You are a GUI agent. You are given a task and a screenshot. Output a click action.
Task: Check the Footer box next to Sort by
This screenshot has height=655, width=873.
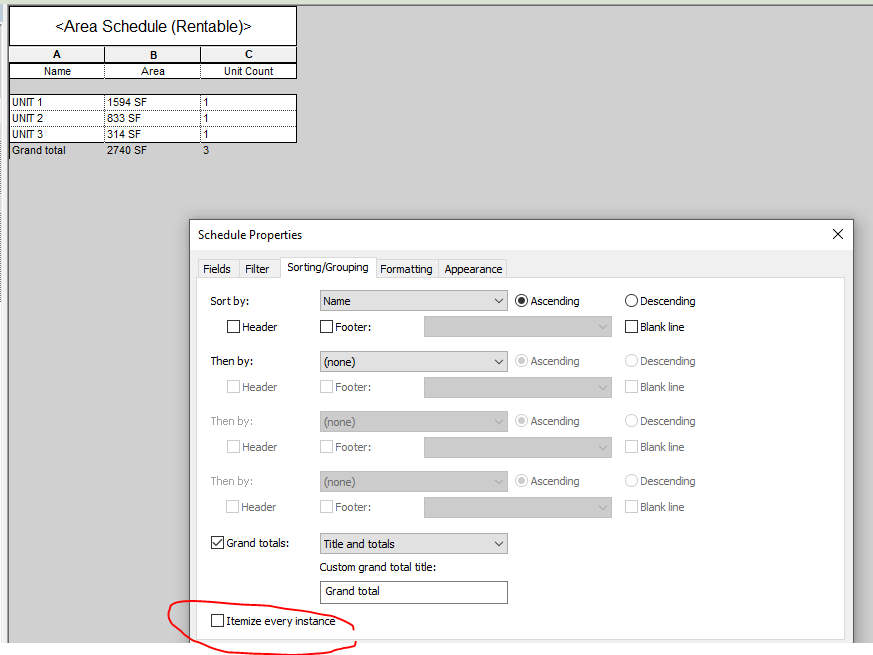pyautogui.click(x=326, y=326)
